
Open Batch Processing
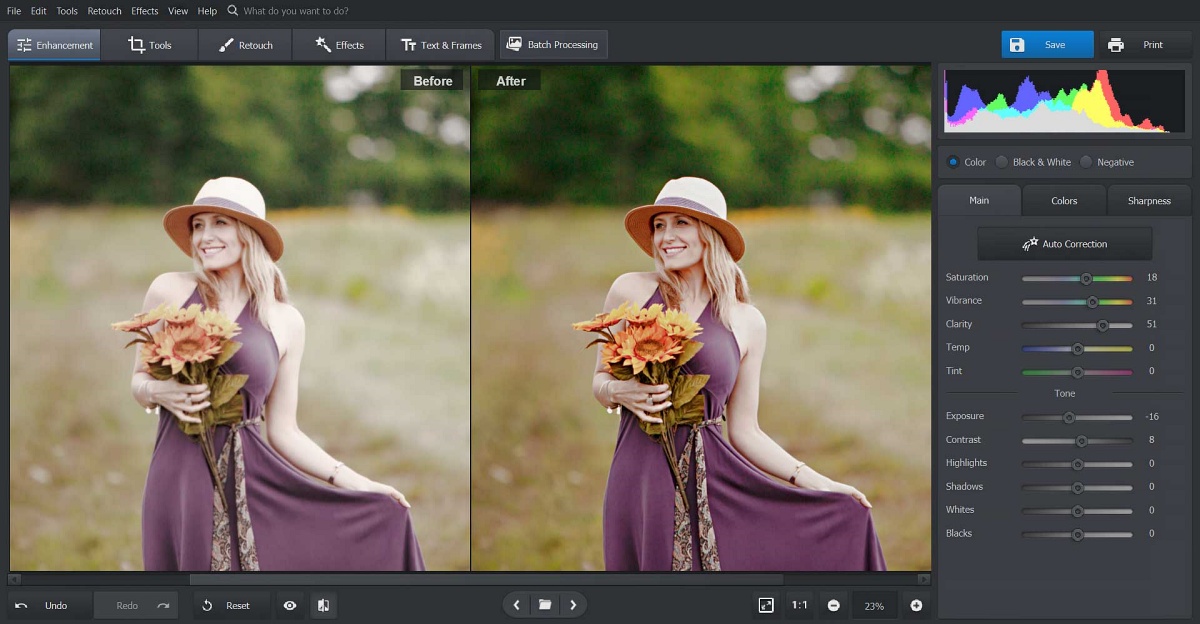[552, 44]
